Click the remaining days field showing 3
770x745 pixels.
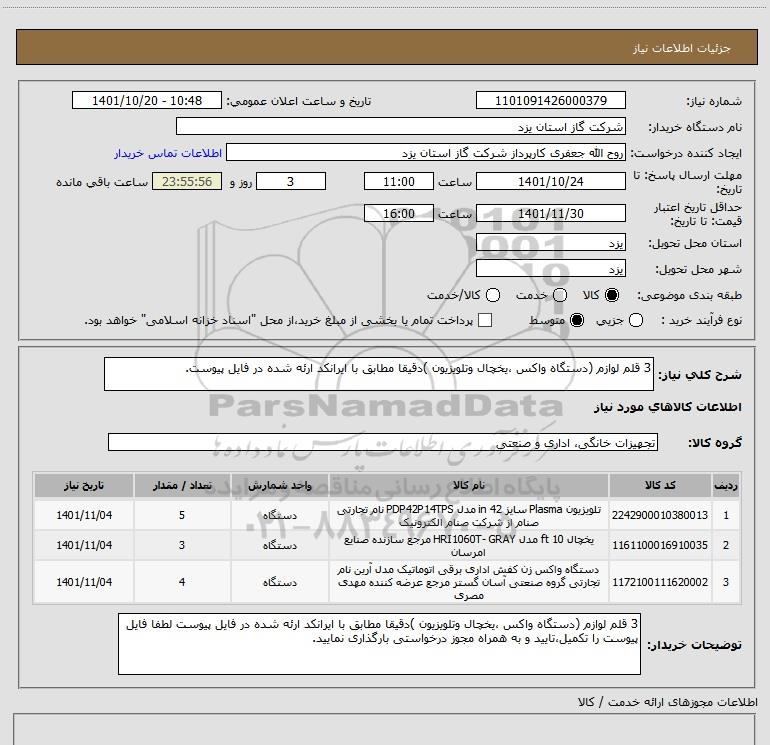tap(291, 181)
